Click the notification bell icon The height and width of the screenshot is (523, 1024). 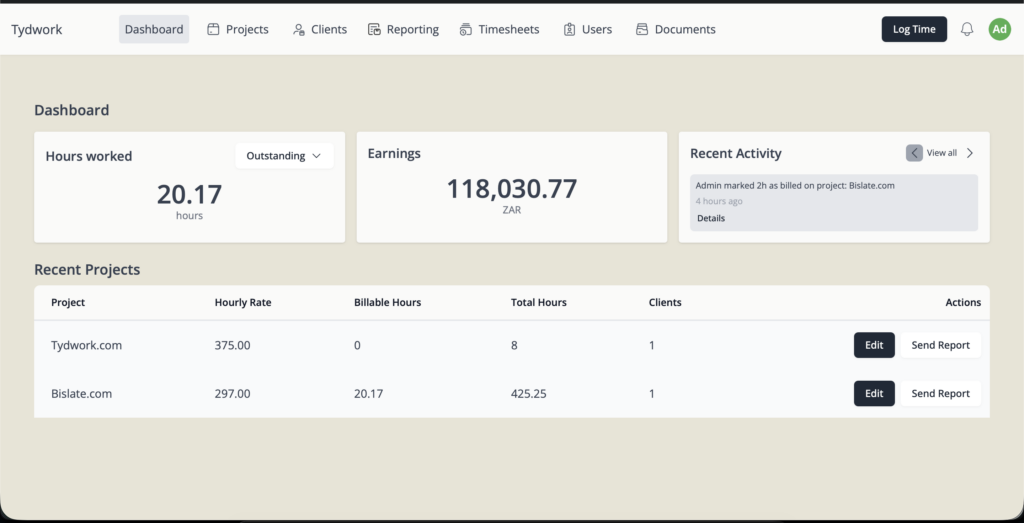967,30
